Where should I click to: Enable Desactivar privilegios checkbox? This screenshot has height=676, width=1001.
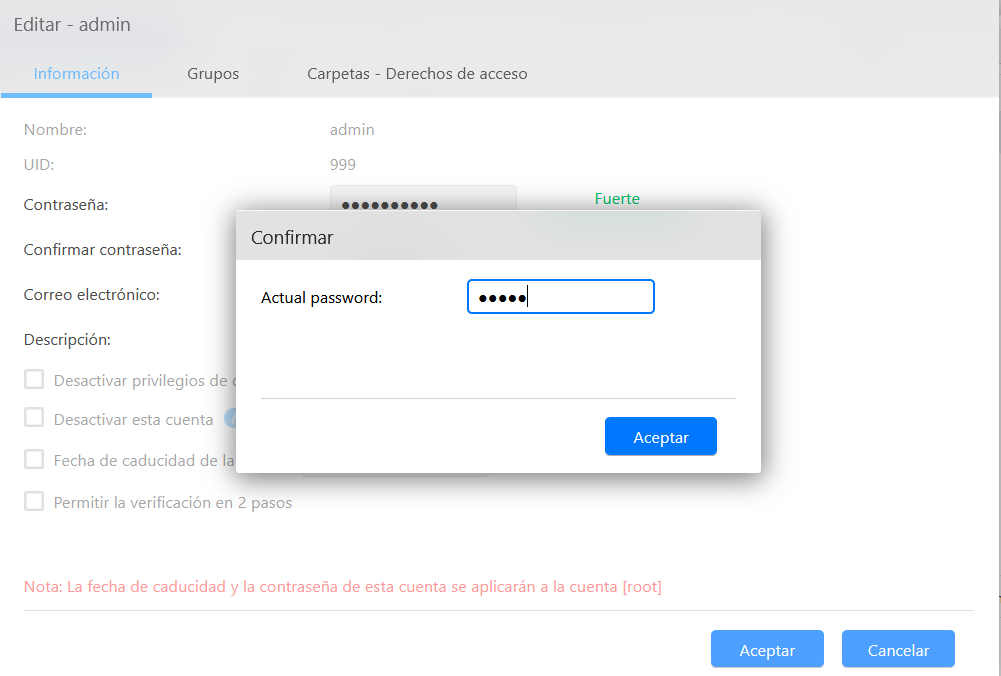pyautogui.click(x=35, y=380)
